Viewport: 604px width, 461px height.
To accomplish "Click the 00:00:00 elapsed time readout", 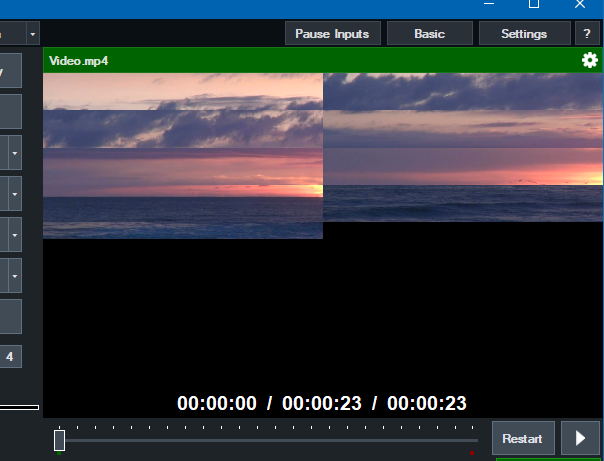I will coord(217,403).
